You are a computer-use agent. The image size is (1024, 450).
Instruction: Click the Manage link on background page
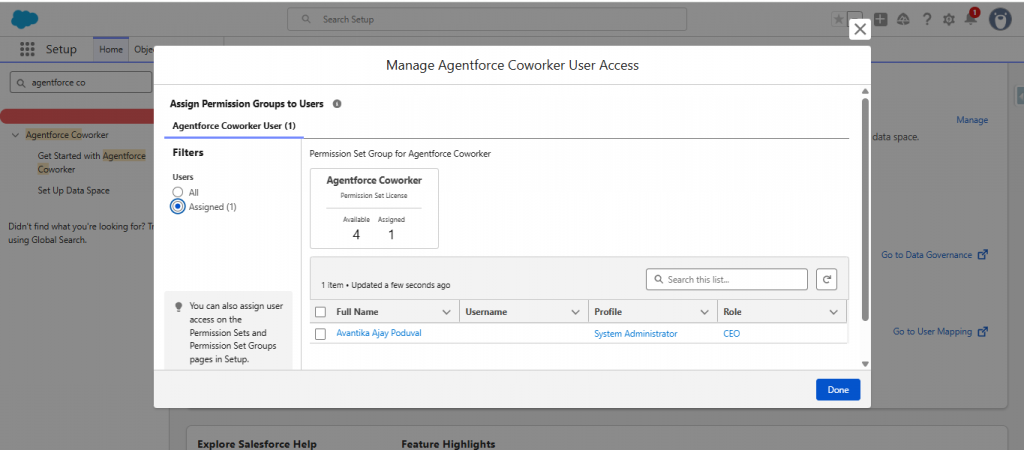(x=972, y=120)
